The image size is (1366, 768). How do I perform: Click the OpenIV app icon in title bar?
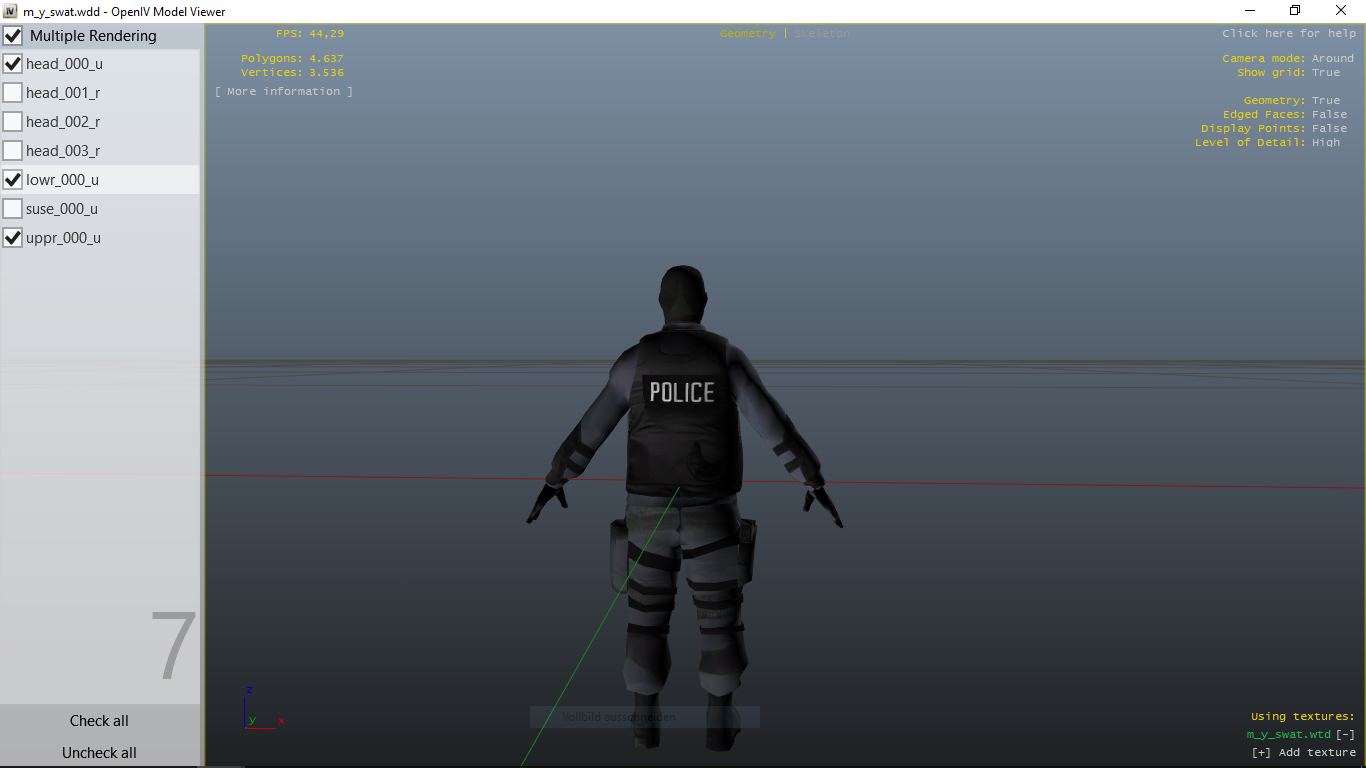(x=10, y=11)
